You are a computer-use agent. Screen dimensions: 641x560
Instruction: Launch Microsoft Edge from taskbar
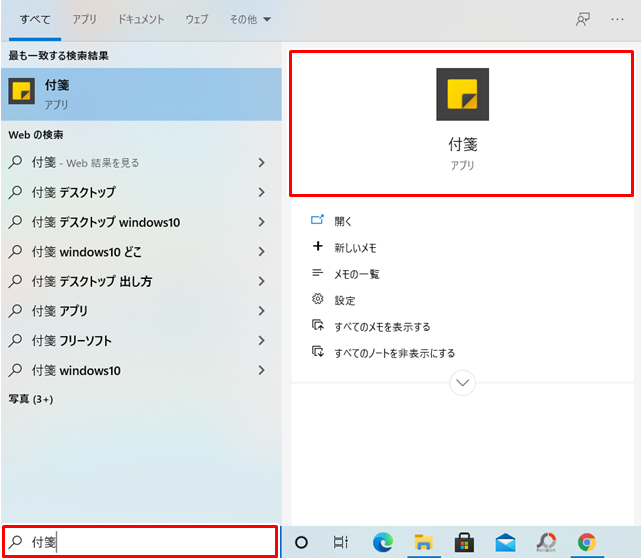(x=383, y=542)
